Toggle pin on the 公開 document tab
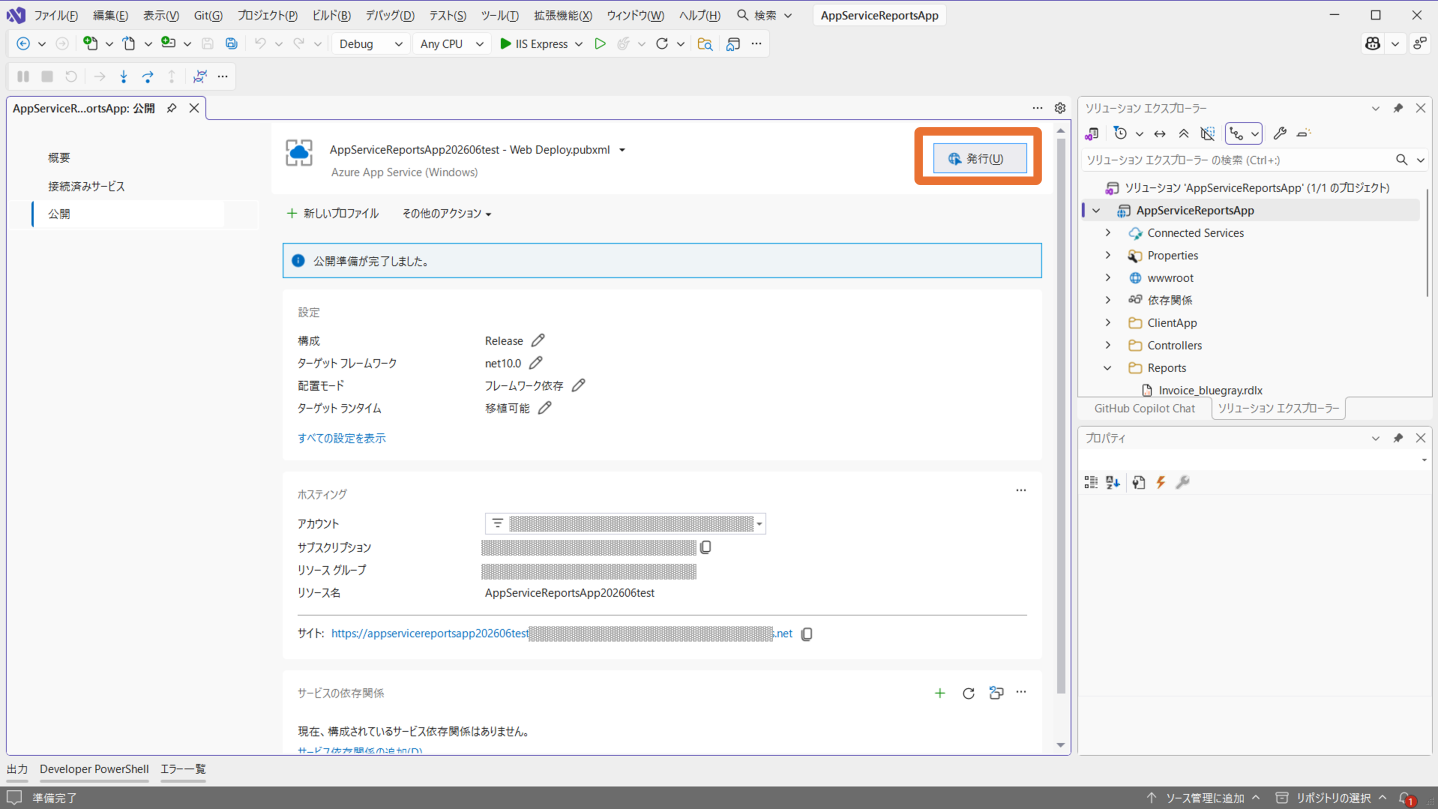Image resolution: width=1438 pixels, height=809 pixels. (172, 108)
